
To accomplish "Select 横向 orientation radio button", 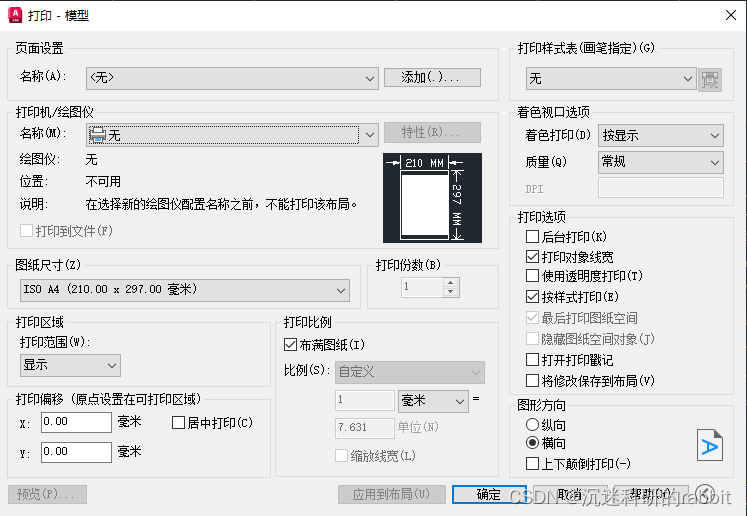I will pos(532,443).
